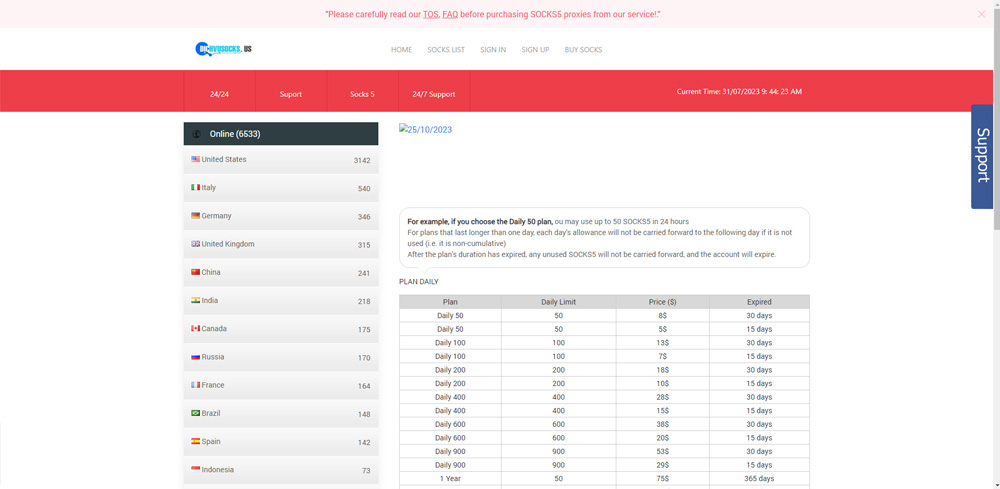Go to the SOCKS LIST page

[446, 49]
